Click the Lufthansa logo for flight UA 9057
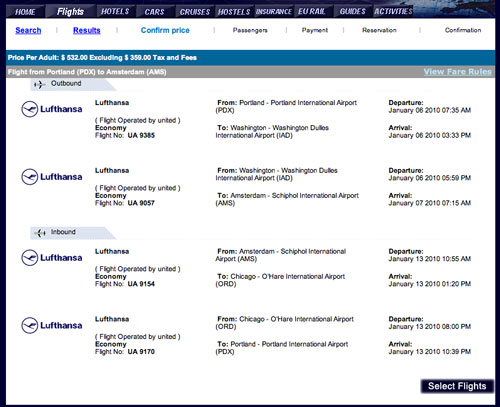This screenshot has width=500, height=407. coord(52,177)
